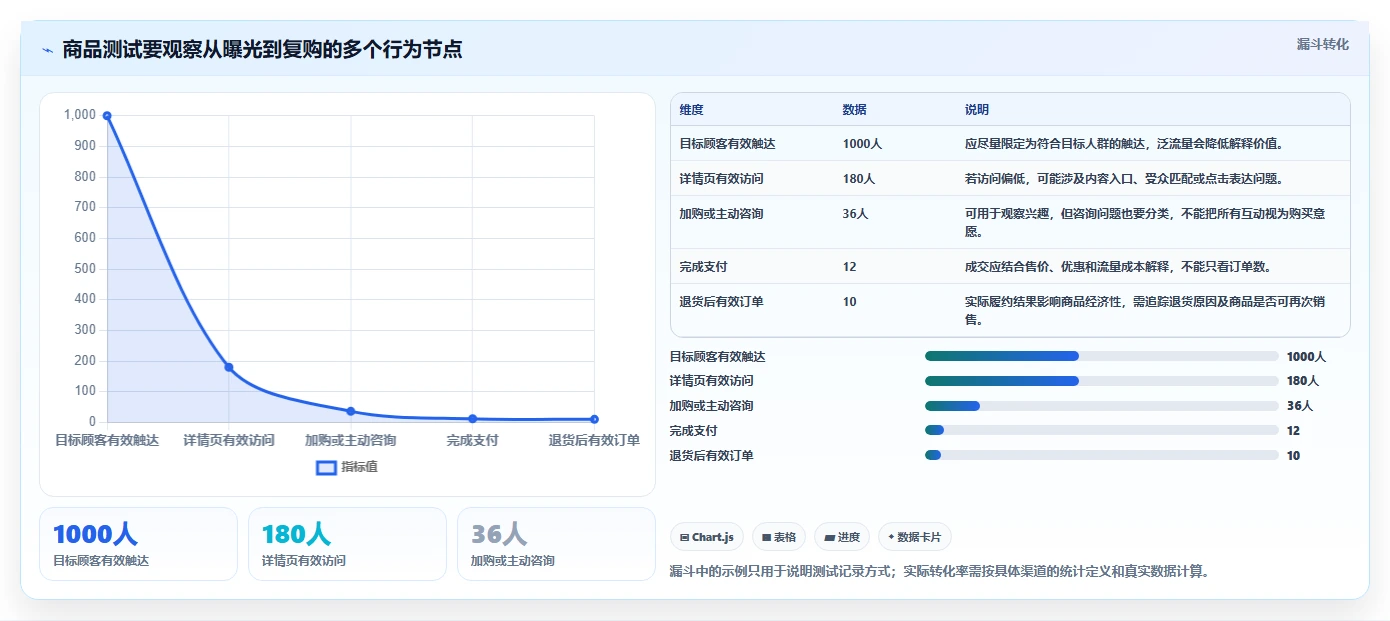Image resolution: width=1390 pixels, height=621 pixels.
Task: Select the 表格 chip
Action: coord(779,537)
